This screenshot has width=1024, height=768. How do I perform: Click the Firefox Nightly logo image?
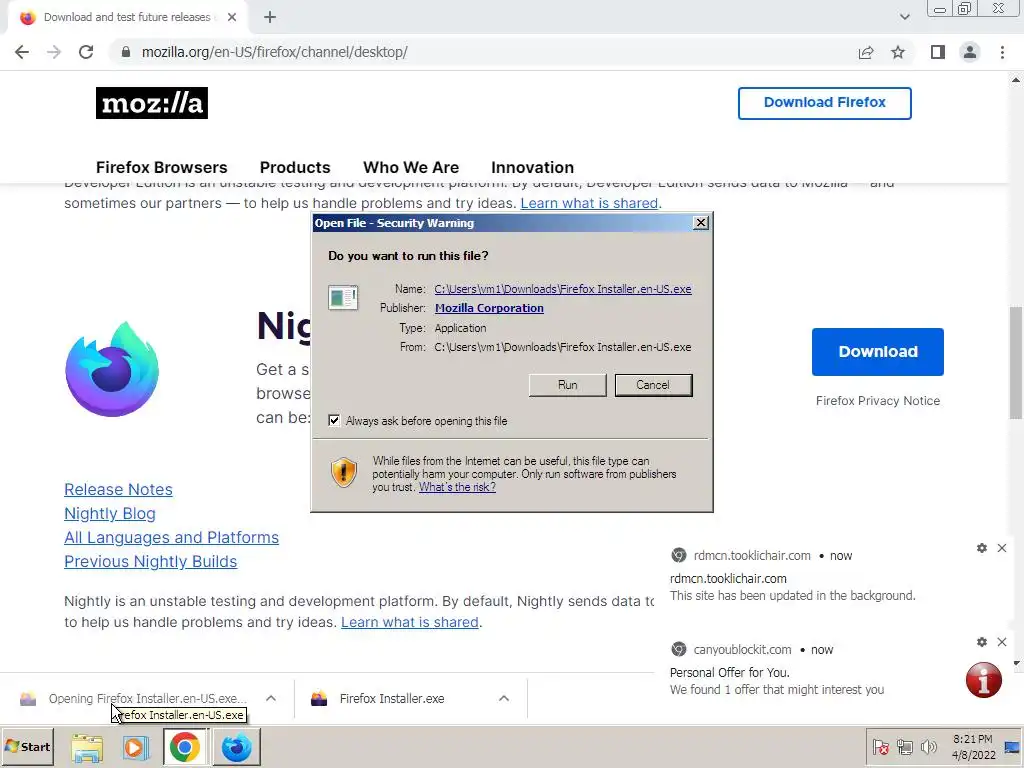tap(112, 369)
